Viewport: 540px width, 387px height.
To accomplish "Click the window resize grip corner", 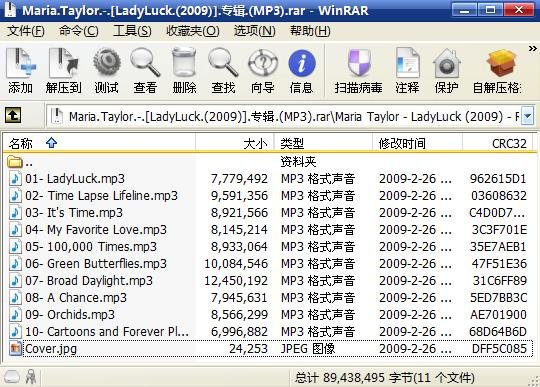I will (534, 381).
